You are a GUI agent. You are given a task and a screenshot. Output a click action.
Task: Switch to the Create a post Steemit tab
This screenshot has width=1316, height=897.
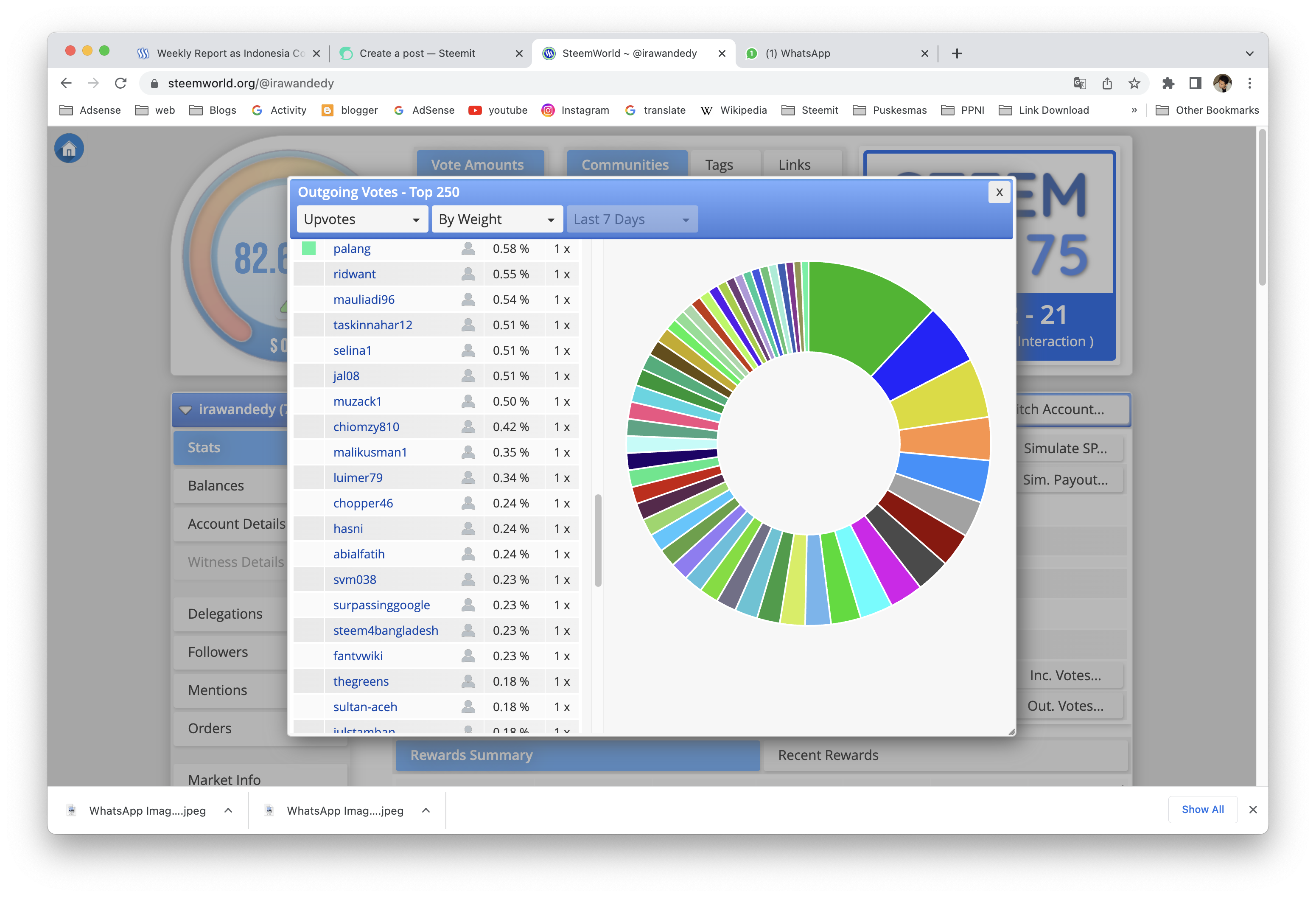point(429,53)
